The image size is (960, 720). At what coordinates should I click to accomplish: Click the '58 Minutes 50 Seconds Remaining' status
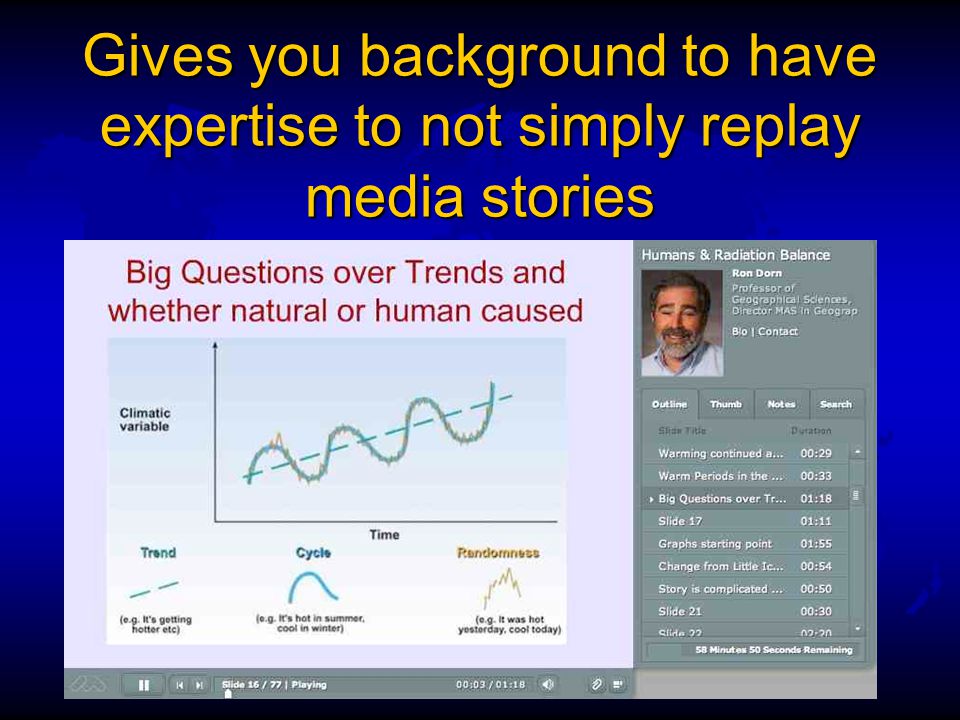coord(773,650)
